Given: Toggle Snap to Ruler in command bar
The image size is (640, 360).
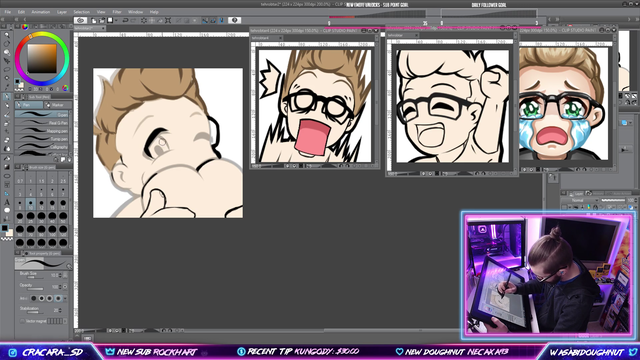Looking at the screenshot, I should point(205,20).
